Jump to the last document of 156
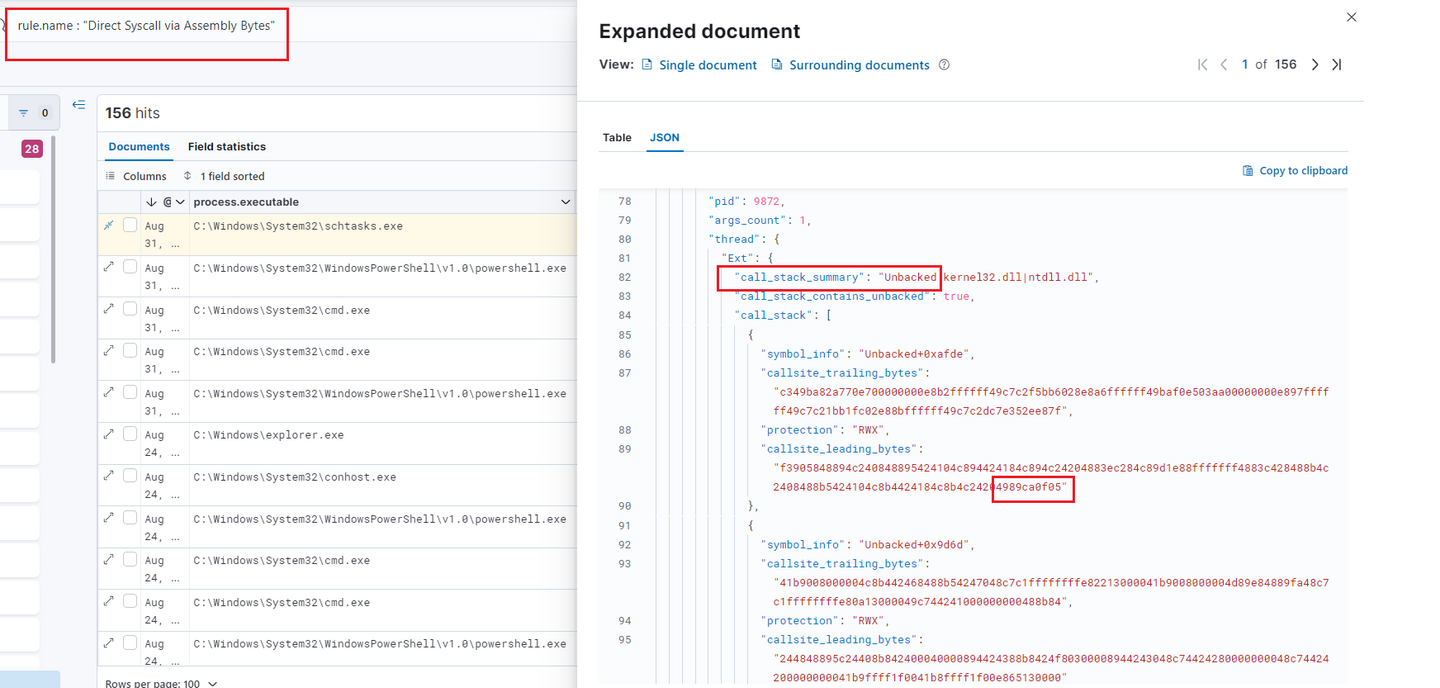Screen dimensions: 1440x688 click(x=1337, y=65)
